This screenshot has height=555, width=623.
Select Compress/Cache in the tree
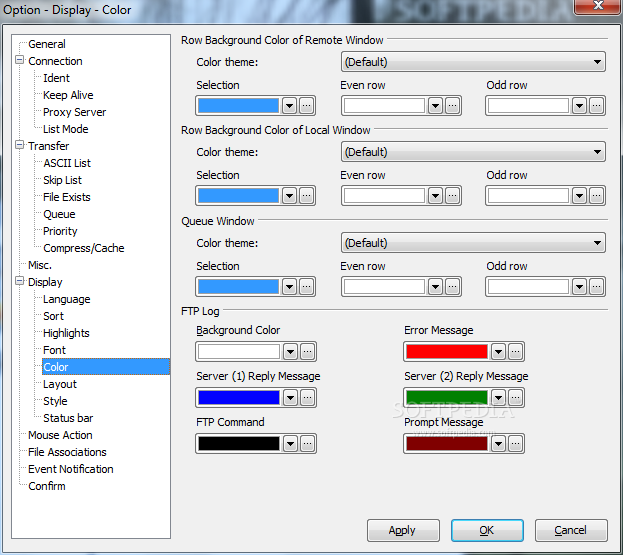83,248
